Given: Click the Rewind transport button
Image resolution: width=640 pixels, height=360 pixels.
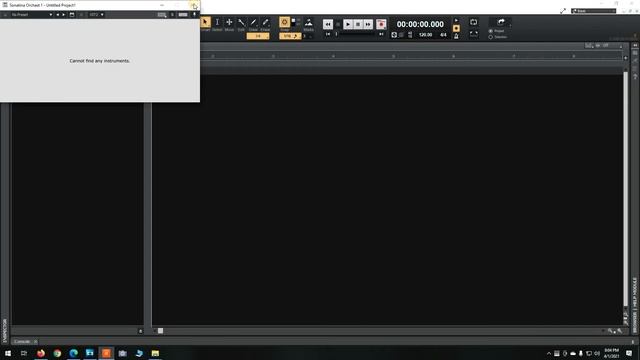Looking at the screenshot, I should click(328, 24).
